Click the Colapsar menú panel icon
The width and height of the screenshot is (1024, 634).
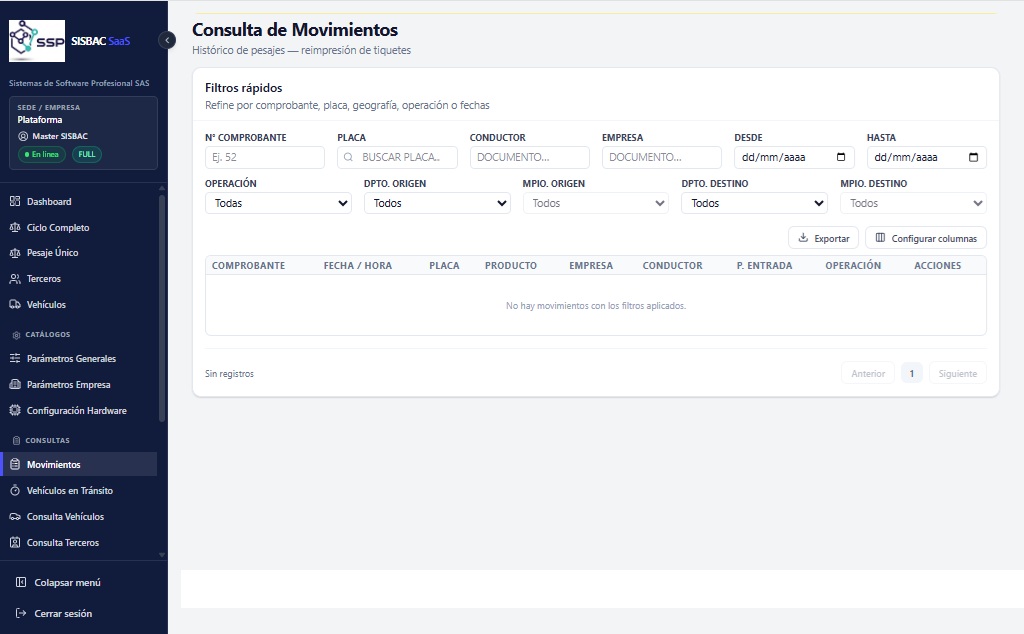[21, 582]
